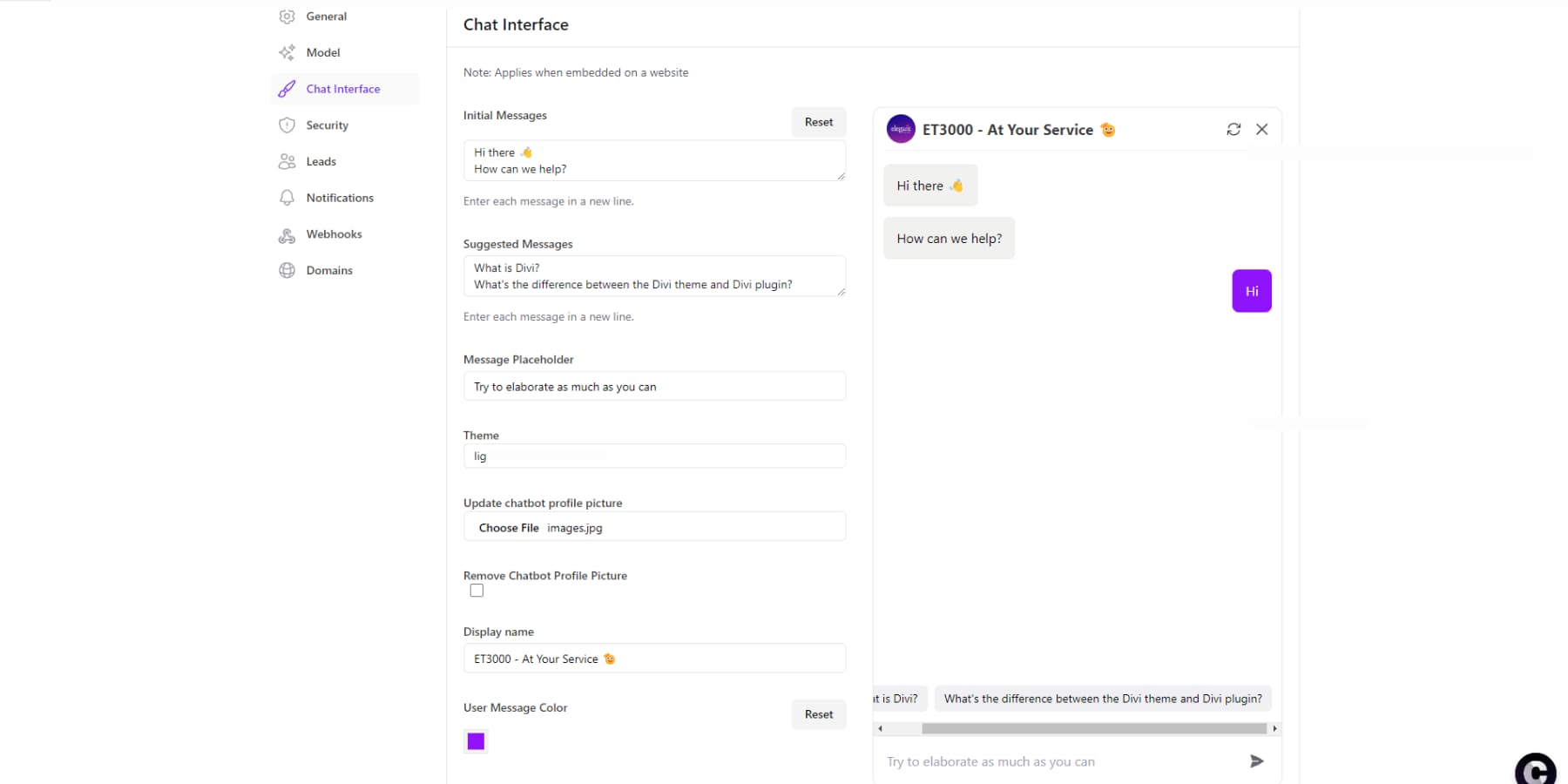This screenshot has width=1568, height=784.
Task: Select suggested question about Divi theme and plugin
Action: click(1102, 698)
